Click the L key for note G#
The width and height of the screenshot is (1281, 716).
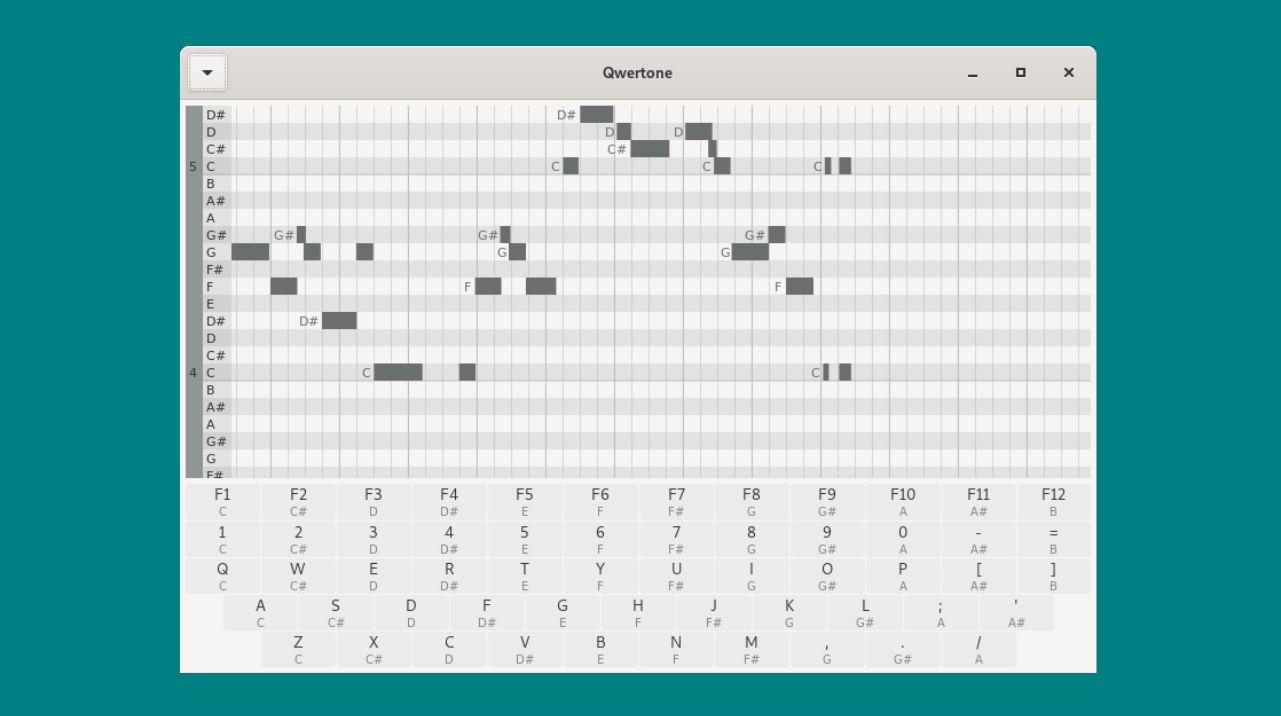click(865, 613)
